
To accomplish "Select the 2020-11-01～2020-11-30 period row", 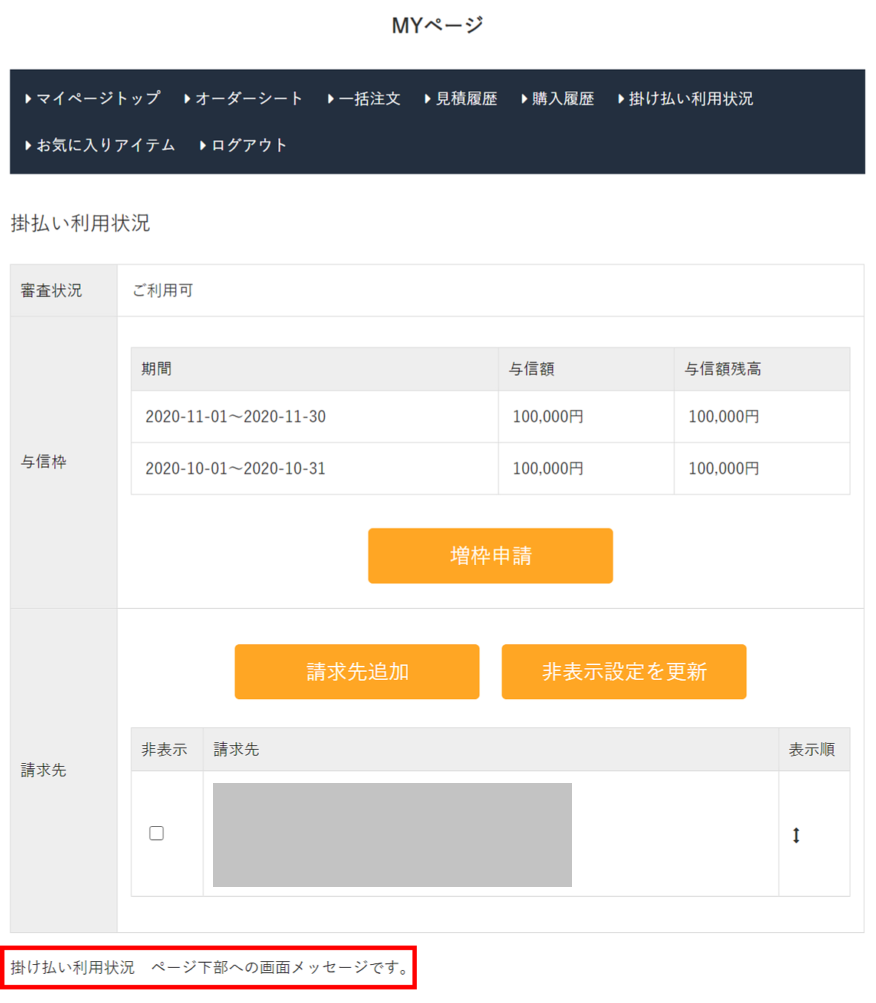I will (235, 417).
